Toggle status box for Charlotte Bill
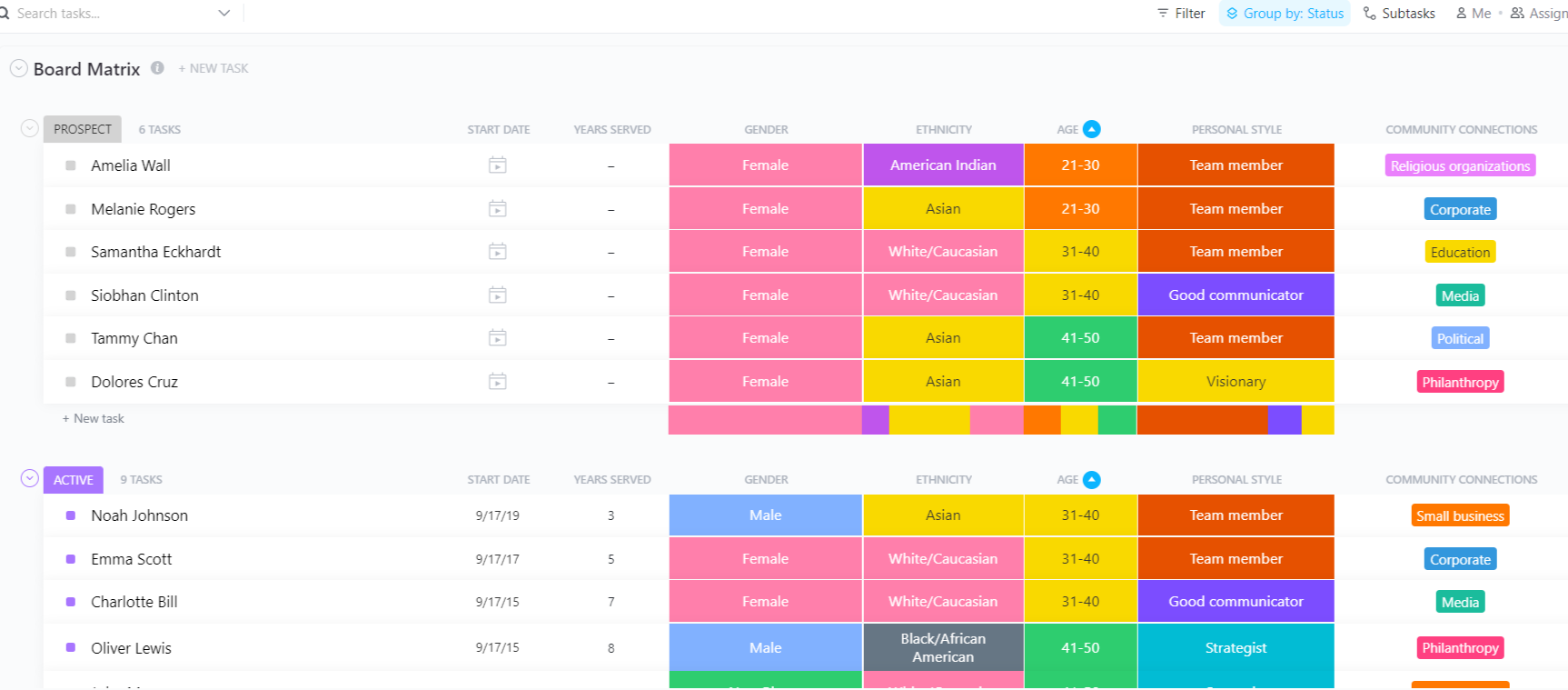The width and height of the screenshot is (1568, 690). [x=71, y=602]
